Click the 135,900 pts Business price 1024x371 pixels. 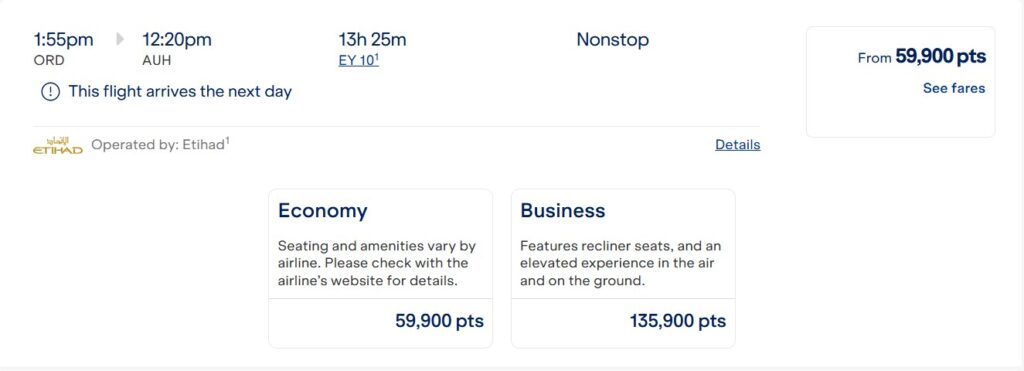(678, 321)
